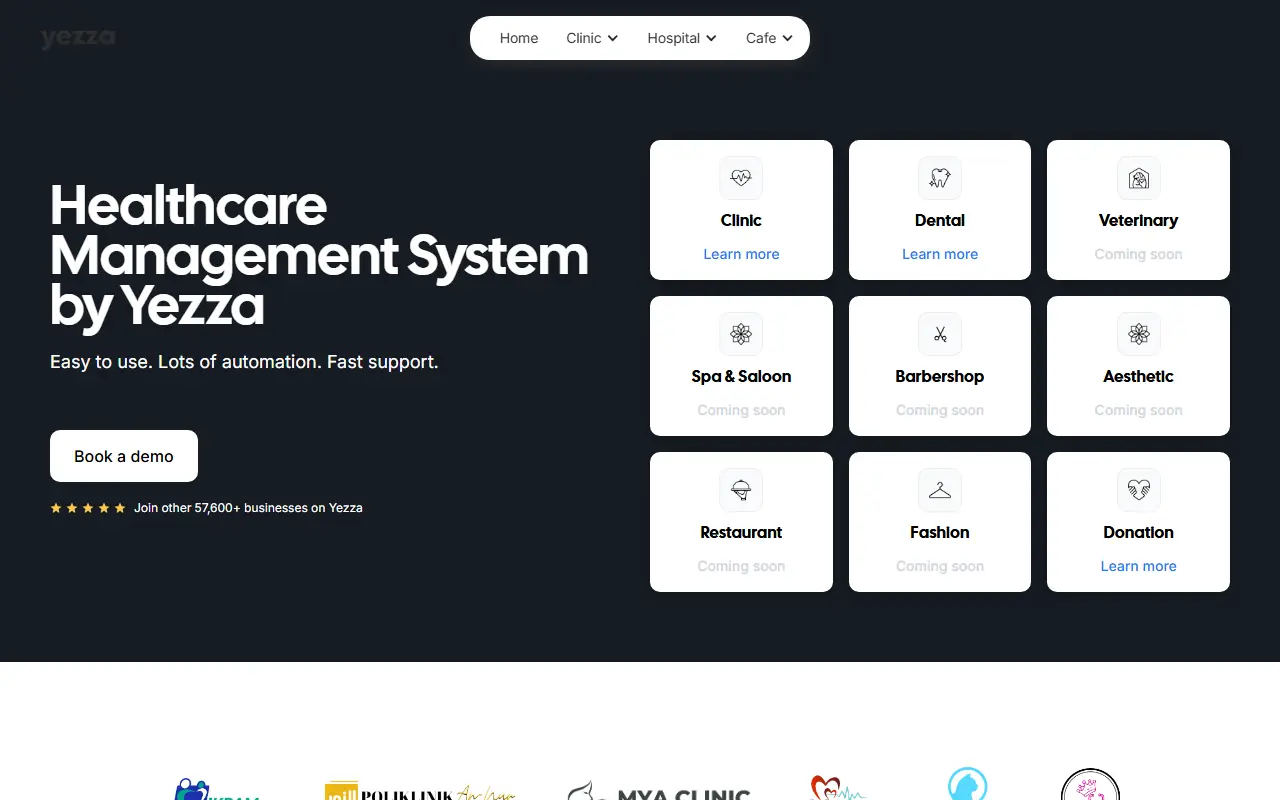Image resolution: width=1280 pixels, height=800 pixels.
Task: Select the Barbershop scissors icon
Action: 940,334
